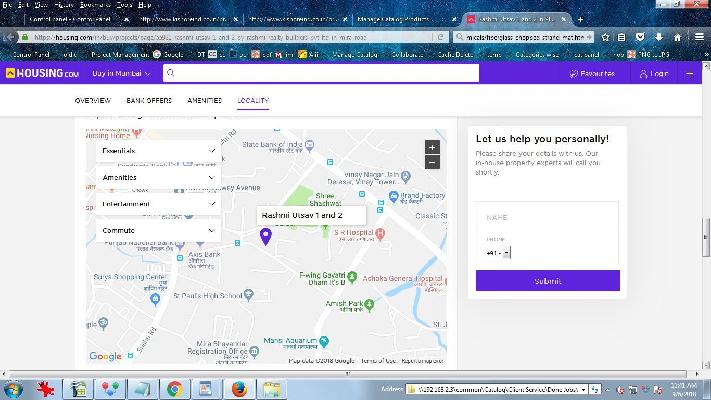Screen dimensions: 711x400
Task: Expand the Entertainment map filter
Action: pyautogui.click(x=158, y=204)
